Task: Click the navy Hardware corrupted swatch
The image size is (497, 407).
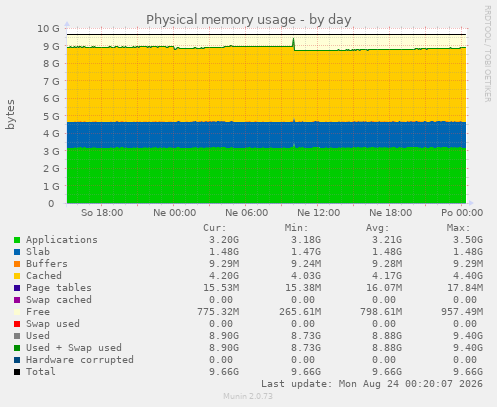Action: coord(17,360)
